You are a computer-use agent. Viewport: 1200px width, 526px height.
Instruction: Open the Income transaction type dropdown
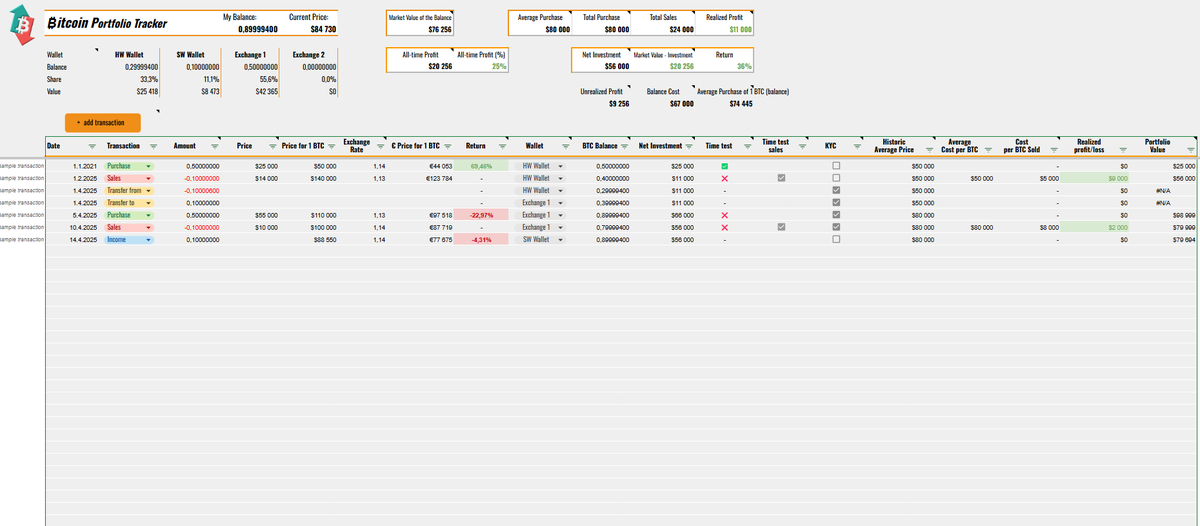pos(148,240)
